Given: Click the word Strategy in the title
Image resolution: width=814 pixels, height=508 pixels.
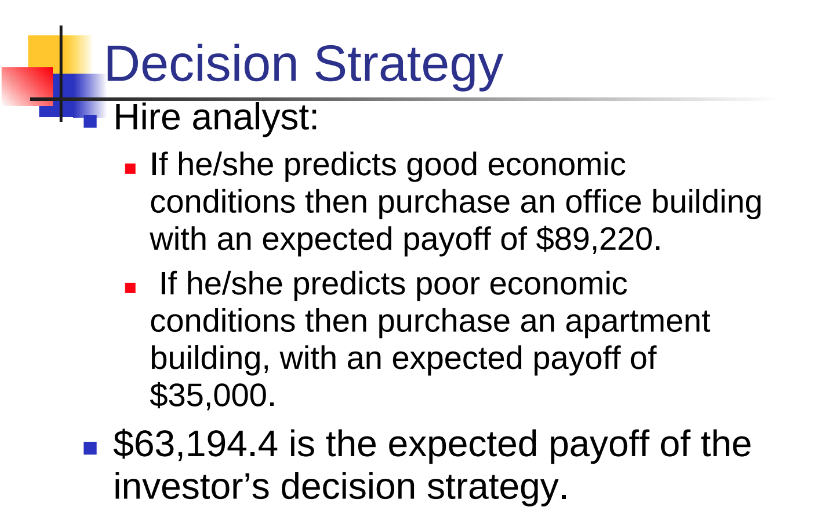Looking at the screenshot, I should [x=409, y=65].
